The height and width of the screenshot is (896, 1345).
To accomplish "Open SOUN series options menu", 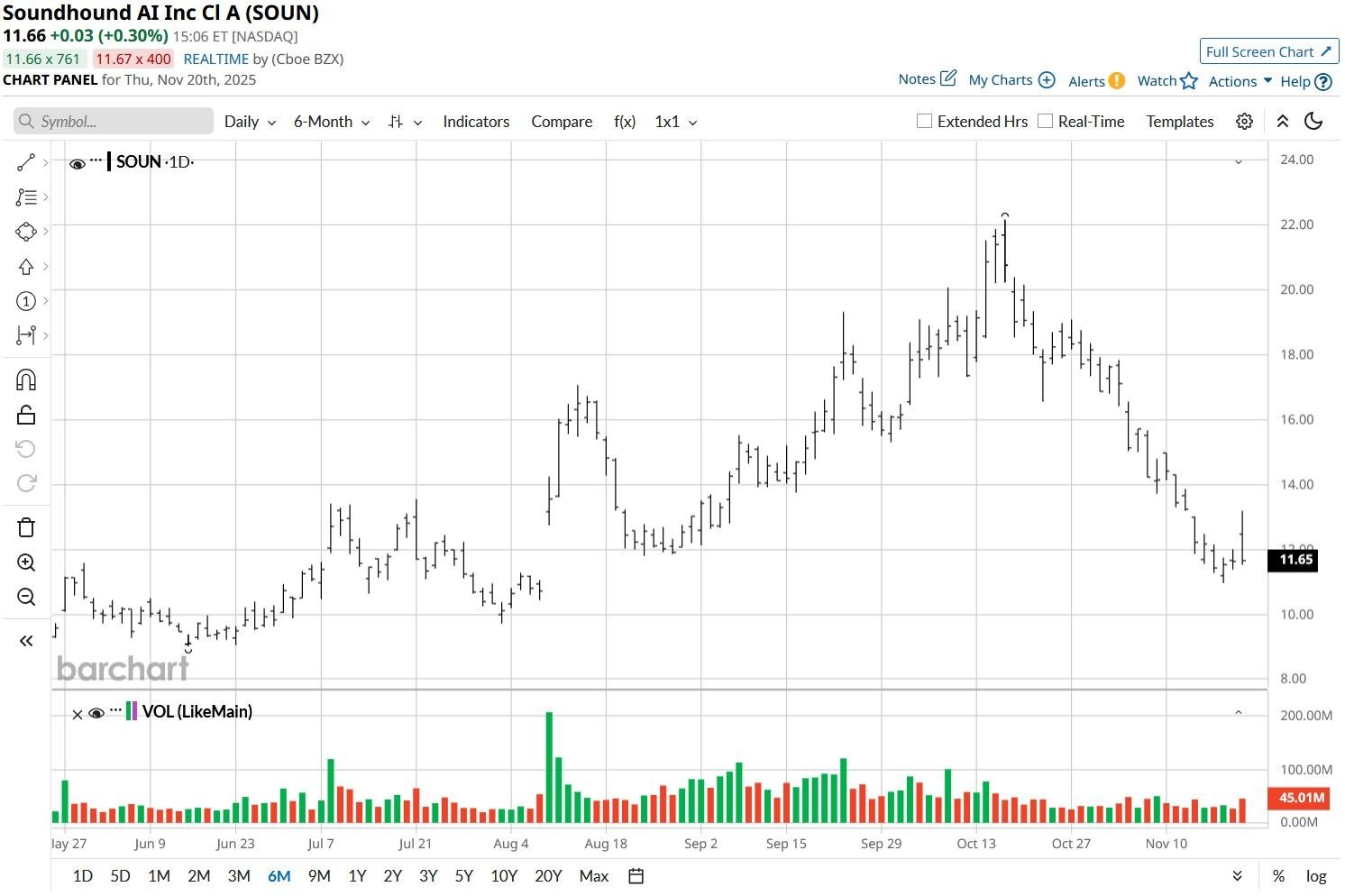I will coord(96,160).
